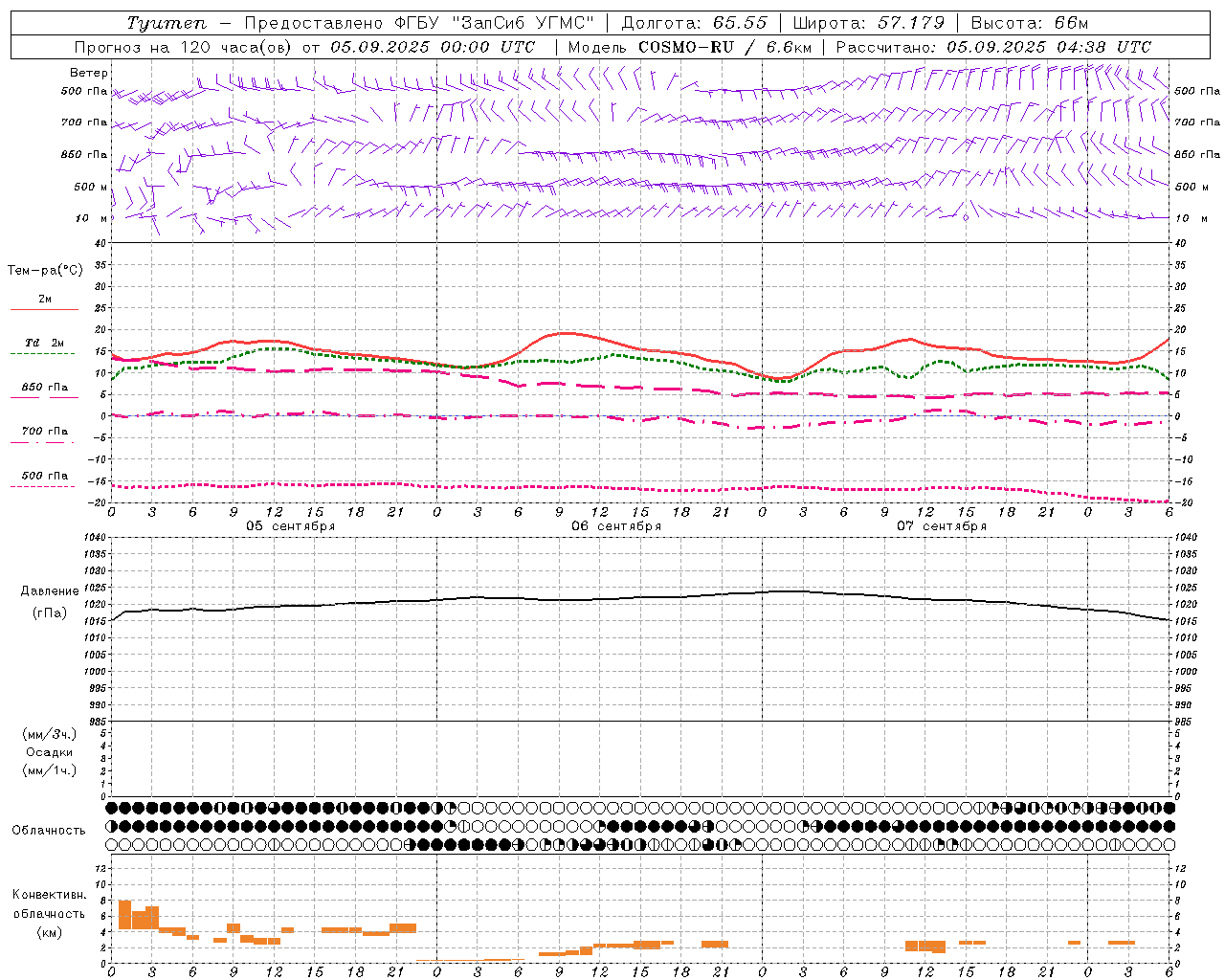
Task: Click the station name Tyumen in the header
Action: point(167,23)
